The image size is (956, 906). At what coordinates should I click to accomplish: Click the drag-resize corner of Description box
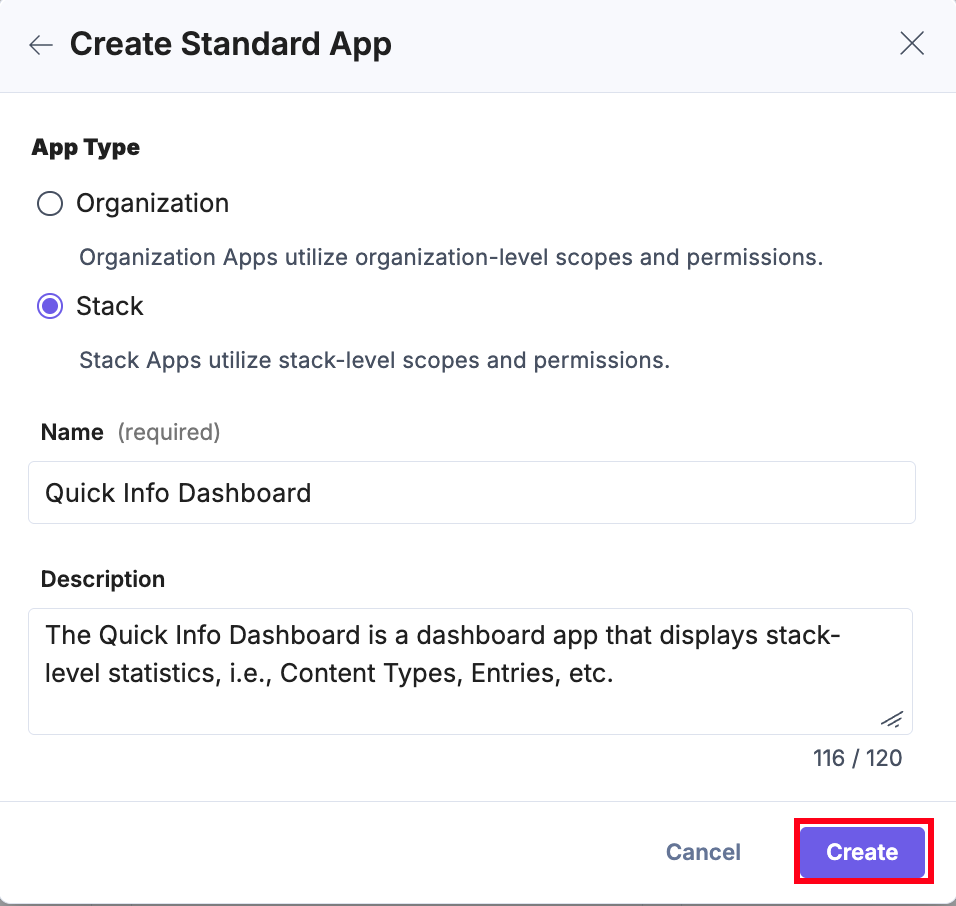tap(891, 718)
